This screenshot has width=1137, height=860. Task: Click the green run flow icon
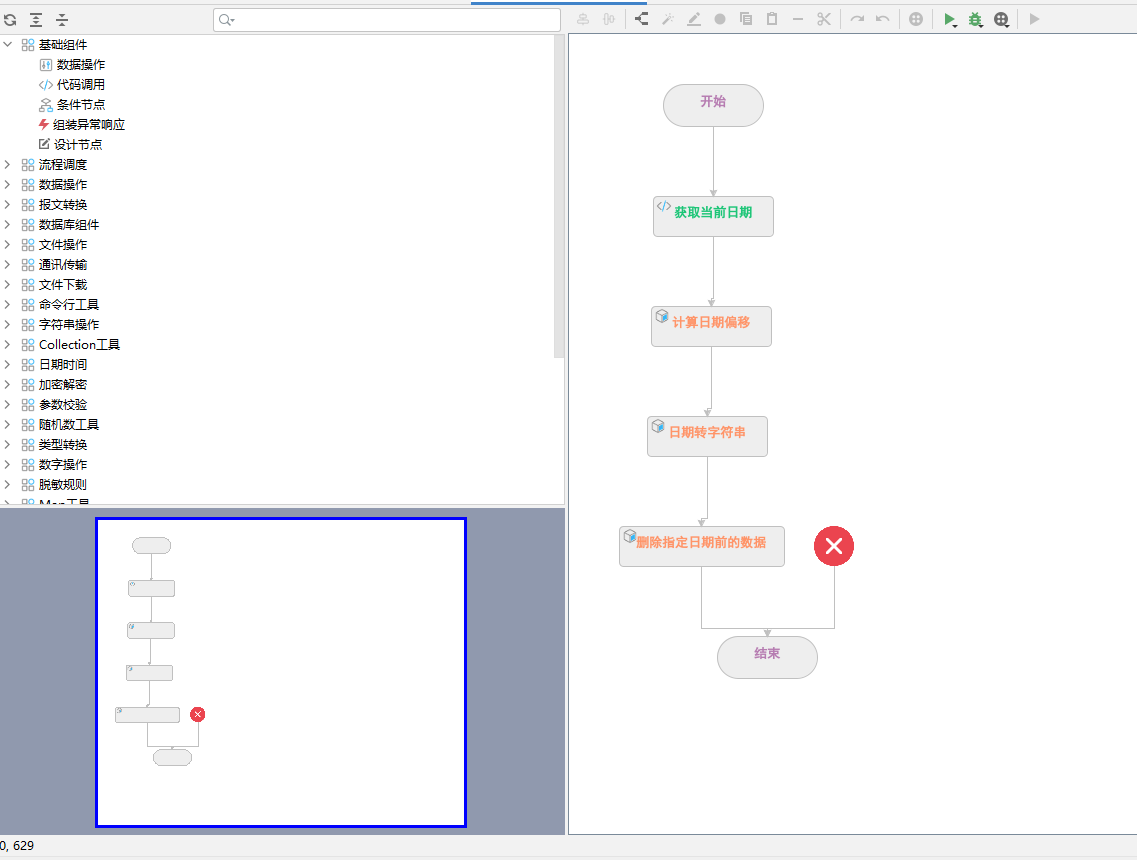tap(949, 19)
